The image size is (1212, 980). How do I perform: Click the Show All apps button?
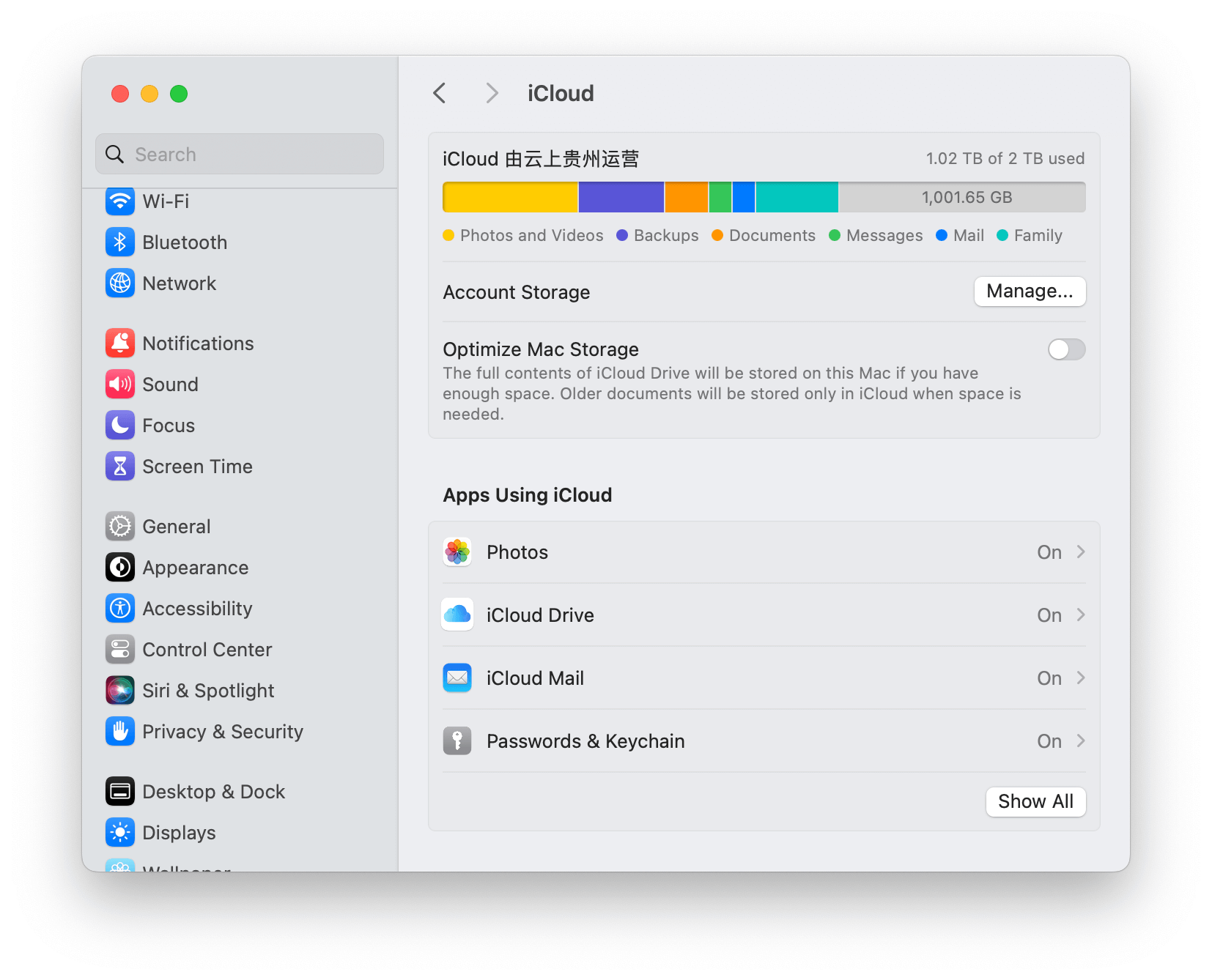[1035, 802]
